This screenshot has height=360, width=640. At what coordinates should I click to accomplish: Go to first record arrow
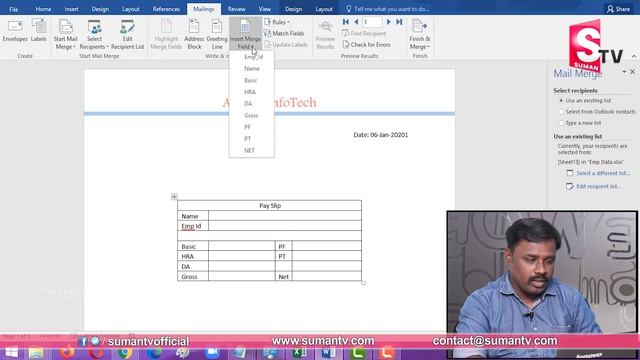[x=346, y=22]
